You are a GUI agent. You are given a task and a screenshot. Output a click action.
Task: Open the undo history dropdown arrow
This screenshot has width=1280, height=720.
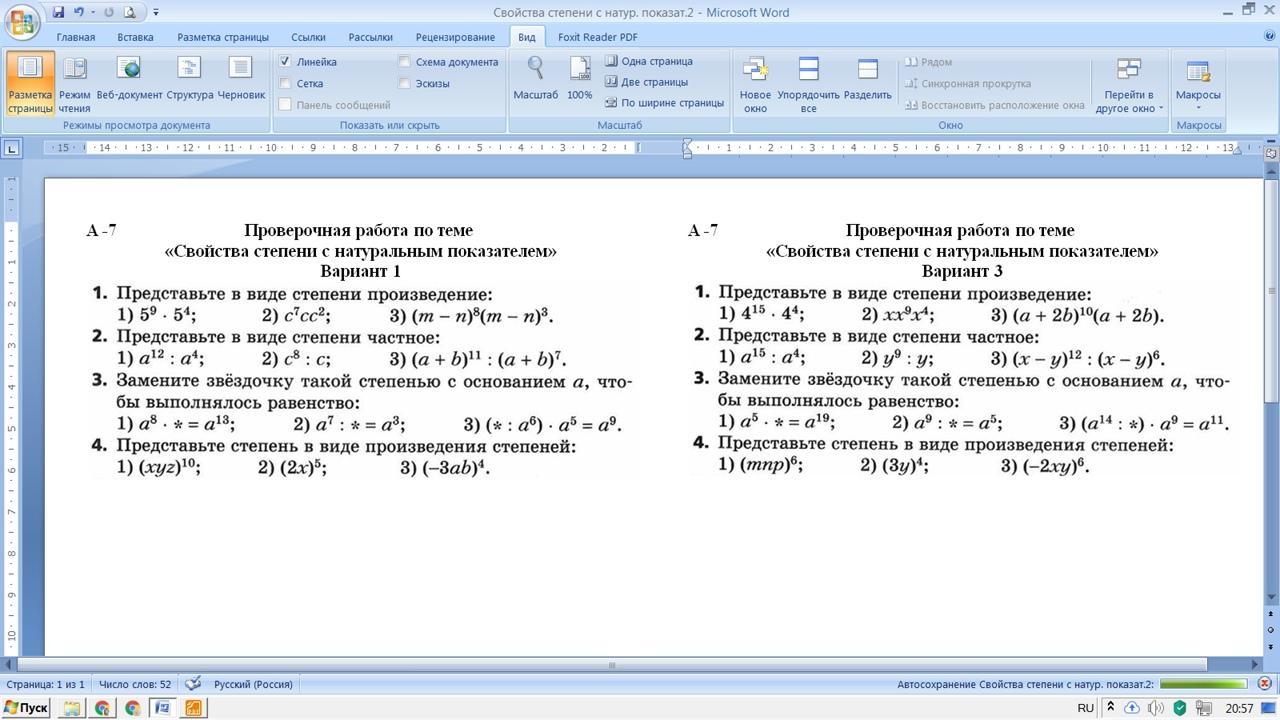coord(92,12)
